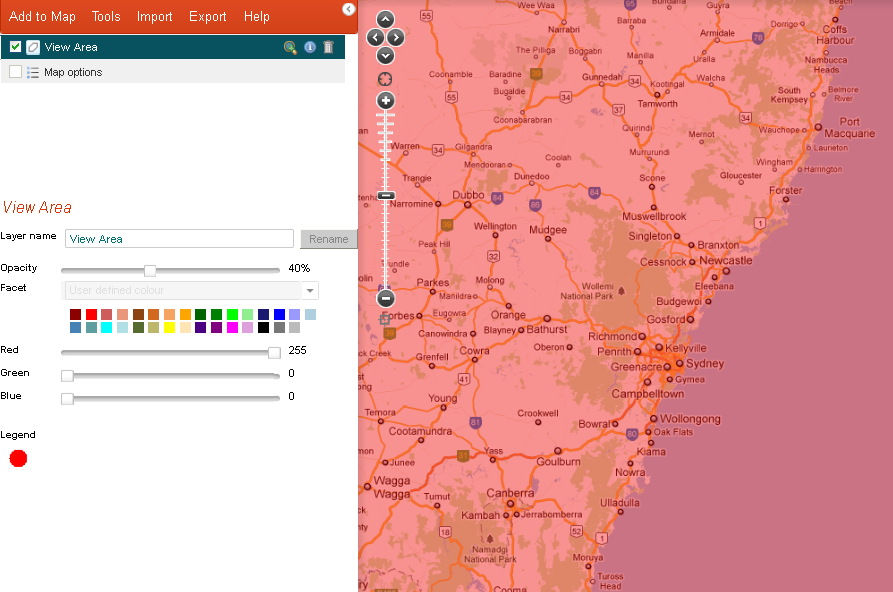Viewport: 893px width, 592px height.
Task: Open the Add to Map menu
Action: click(x=42, y=17)
